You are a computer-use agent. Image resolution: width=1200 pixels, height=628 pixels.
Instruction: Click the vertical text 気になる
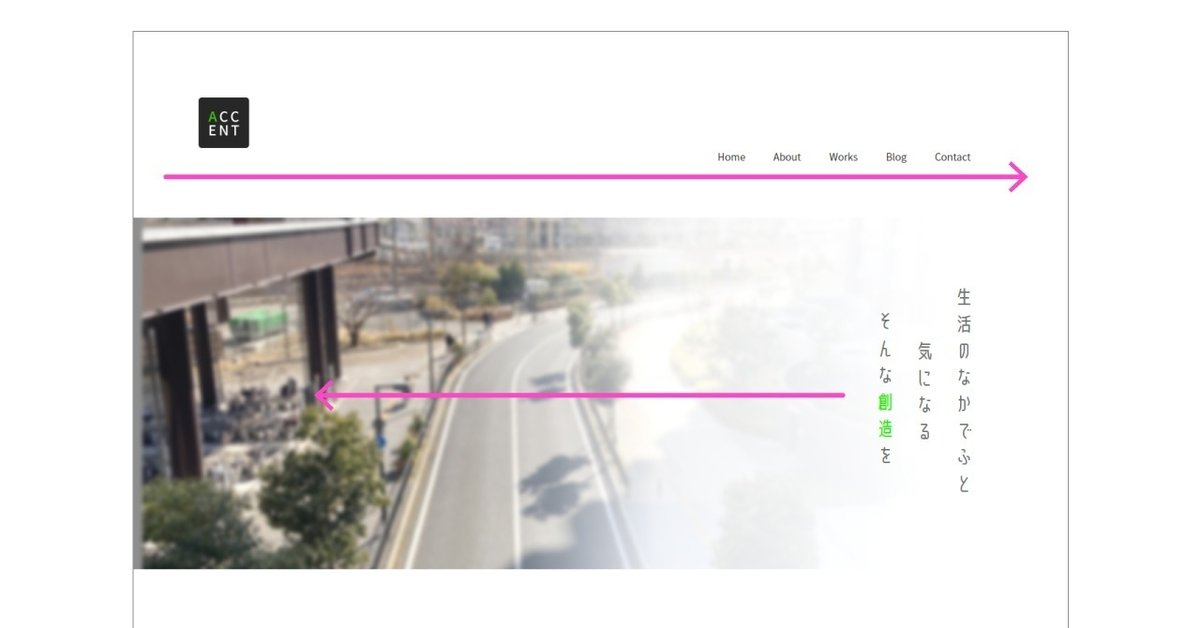point(925,391)
